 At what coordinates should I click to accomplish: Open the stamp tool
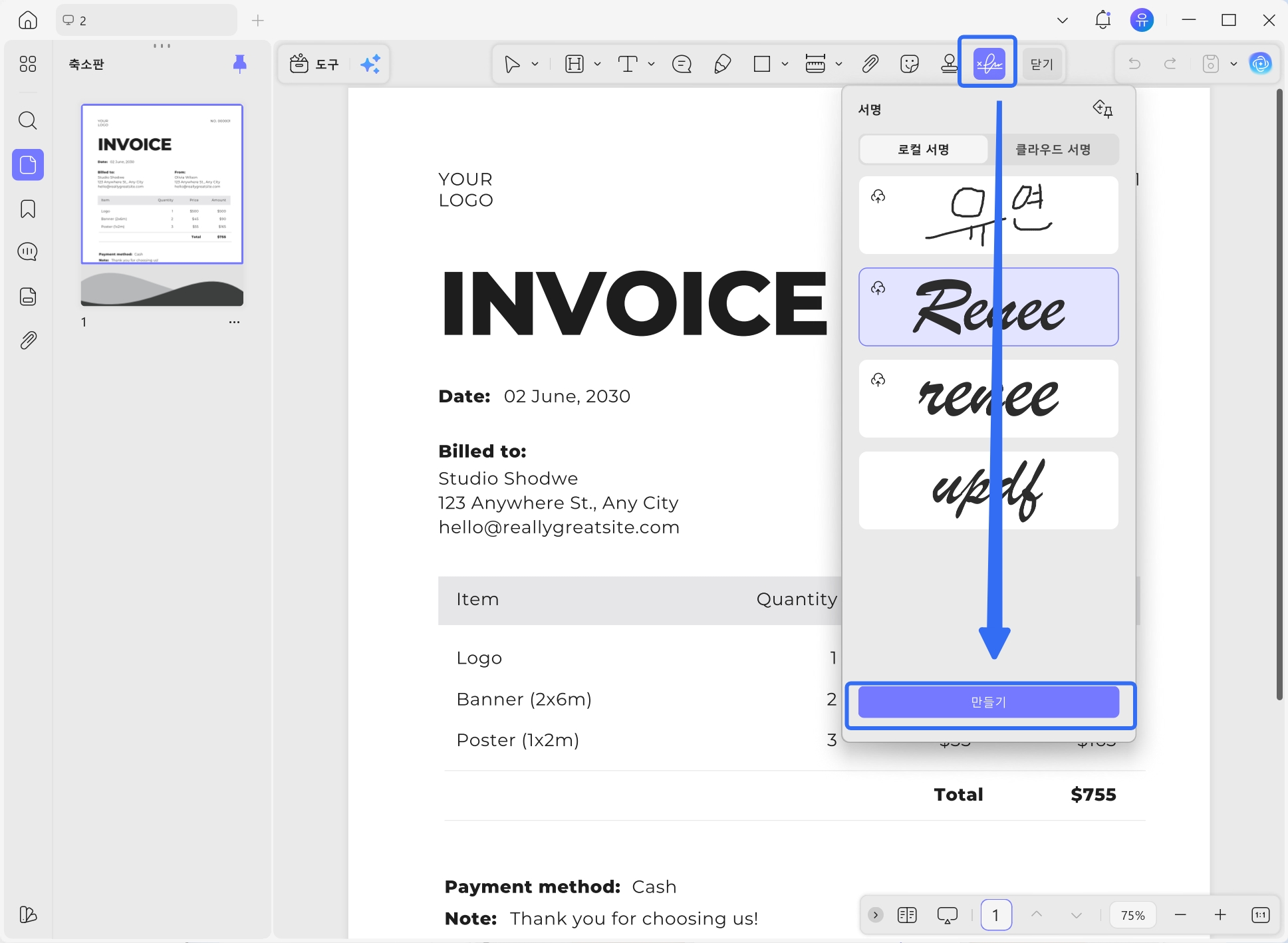click(x=949, y=64)
